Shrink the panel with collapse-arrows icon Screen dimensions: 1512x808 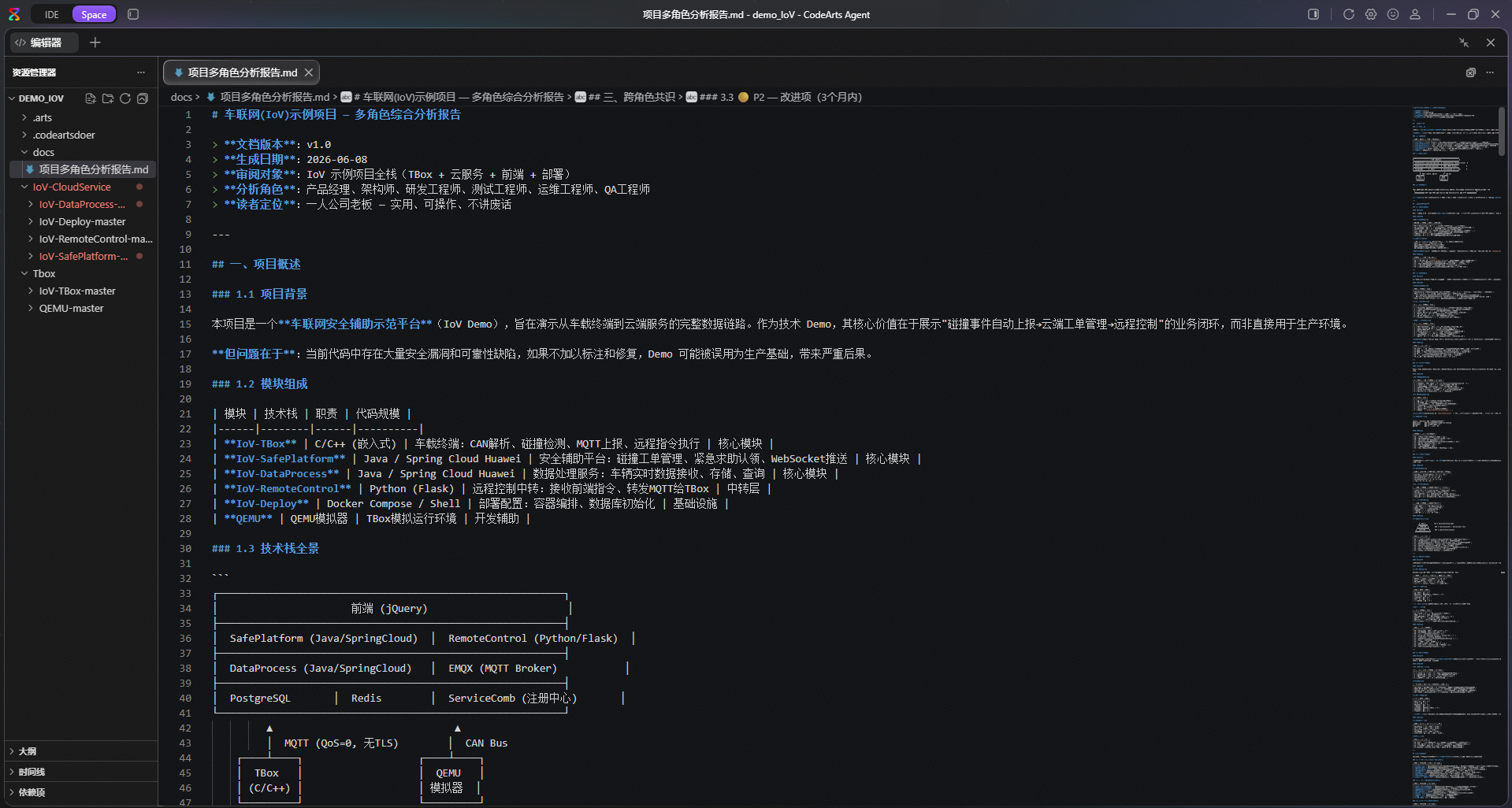tap(1464, 43)
